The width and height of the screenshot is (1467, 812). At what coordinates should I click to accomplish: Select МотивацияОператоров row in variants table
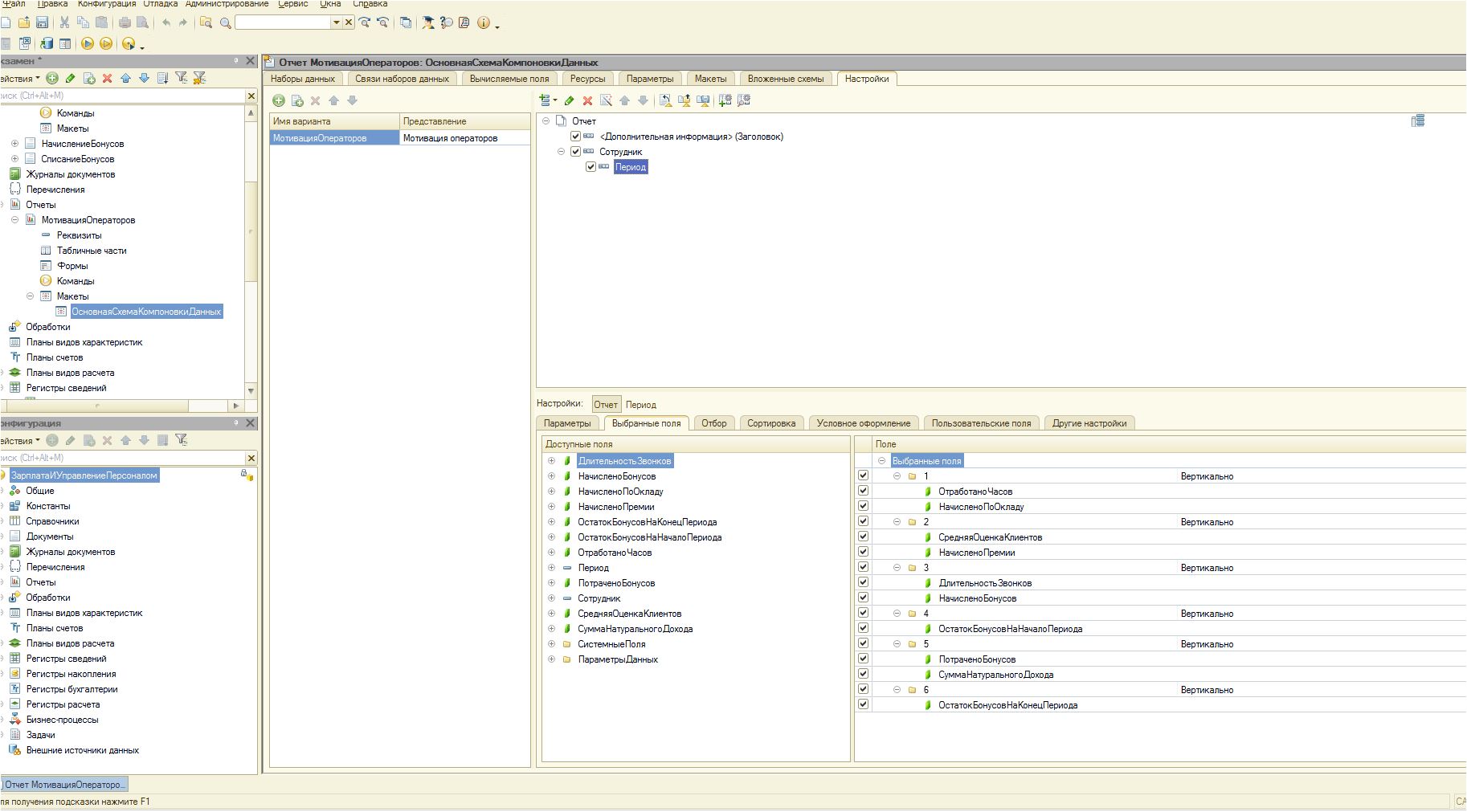click(399, 138)
